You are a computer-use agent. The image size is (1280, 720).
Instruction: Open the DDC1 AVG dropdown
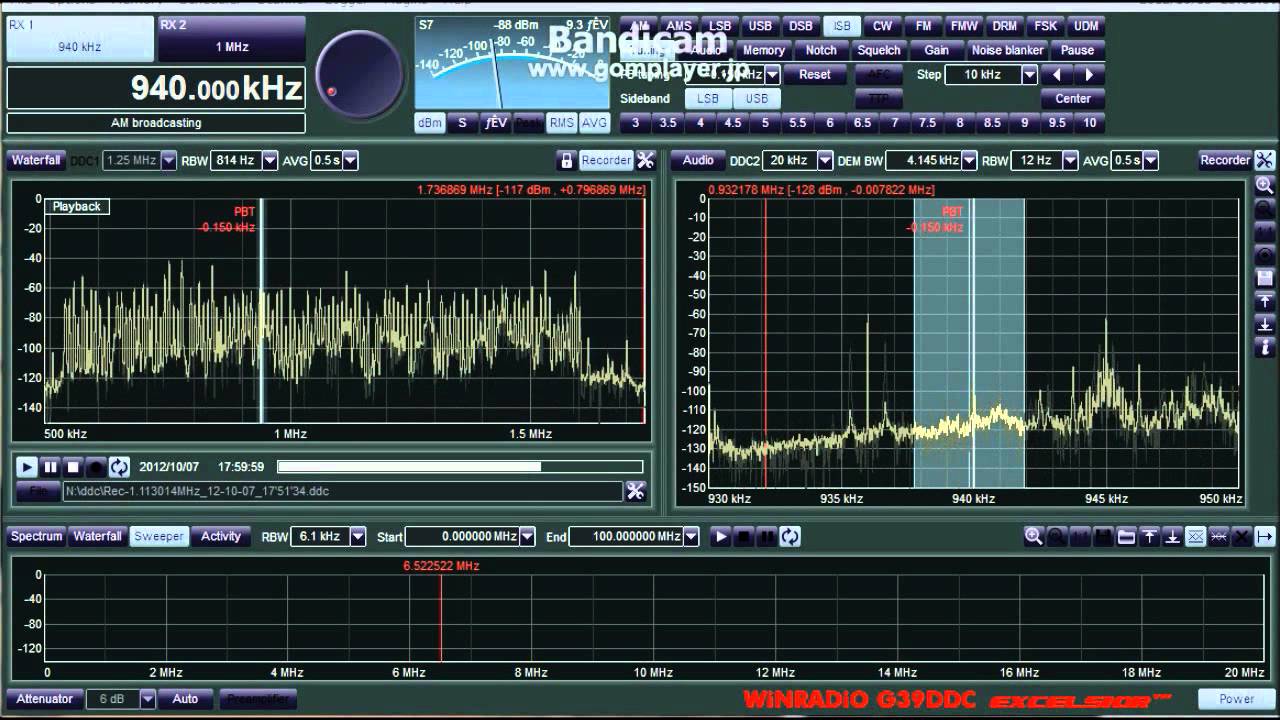point(350,160)
